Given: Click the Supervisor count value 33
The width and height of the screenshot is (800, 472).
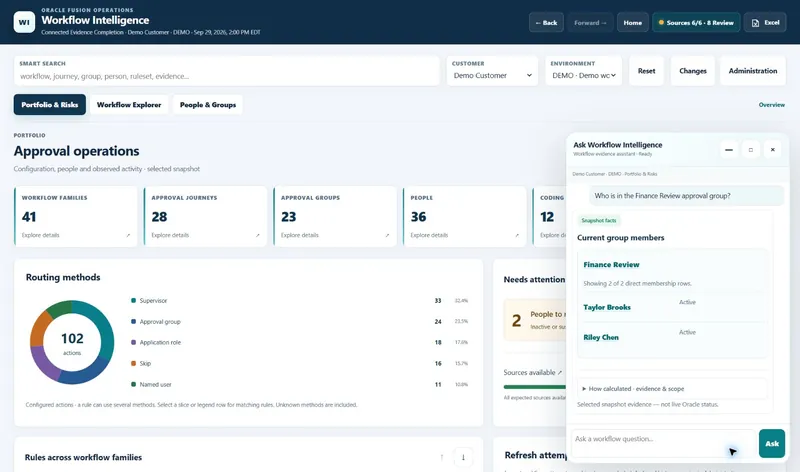Looking at the screenshot, I should [438, 301].
